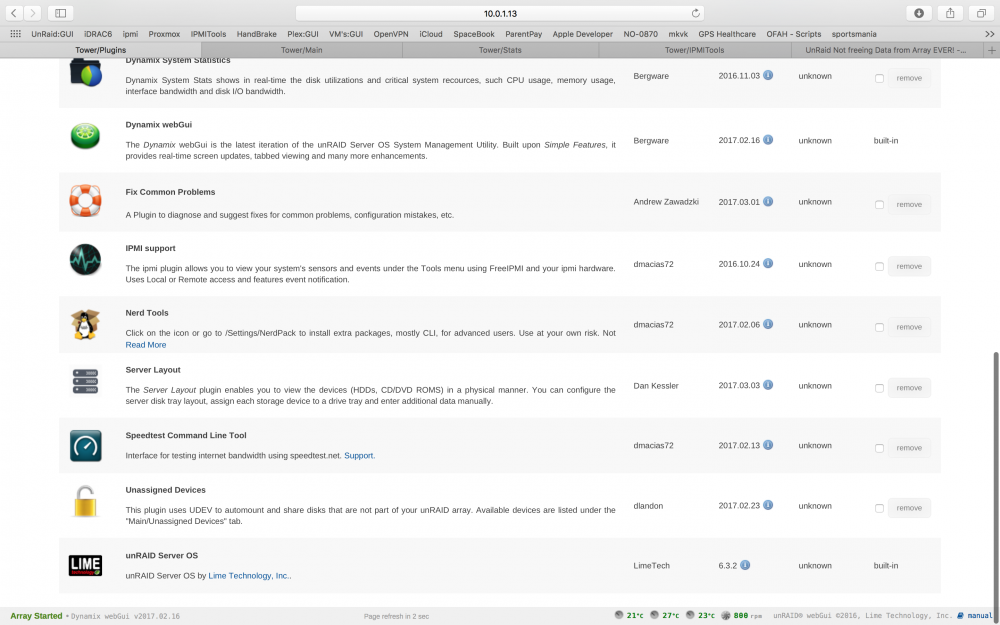Open a new tab with plus button
This screenshot has width=1000, height=625.
click(x=992, y=50)
